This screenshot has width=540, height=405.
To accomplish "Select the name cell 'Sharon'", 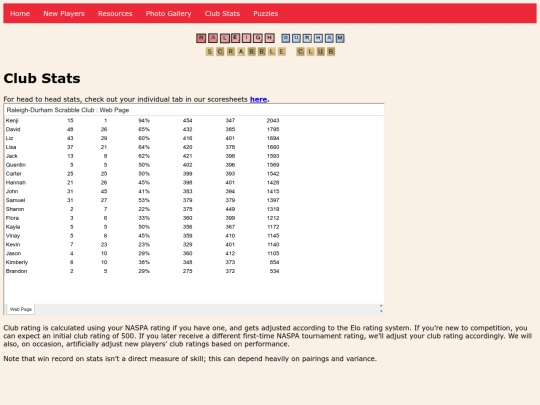I will click(15, 209).
